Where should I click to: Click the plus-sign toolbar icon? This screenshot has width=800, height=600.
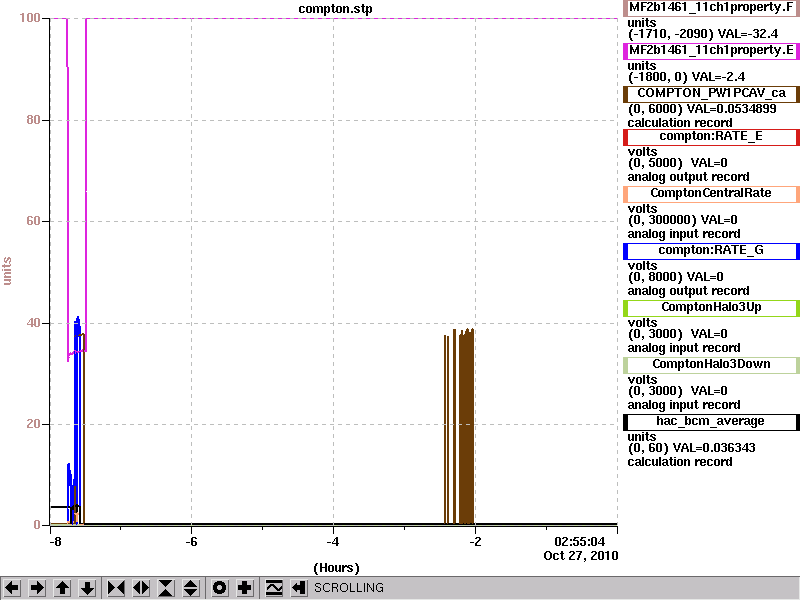point(244,588)
